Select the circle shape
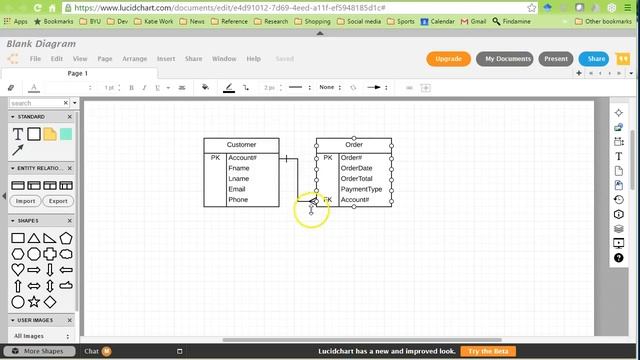This screenshot has width=640, height=360. (18, 302)
